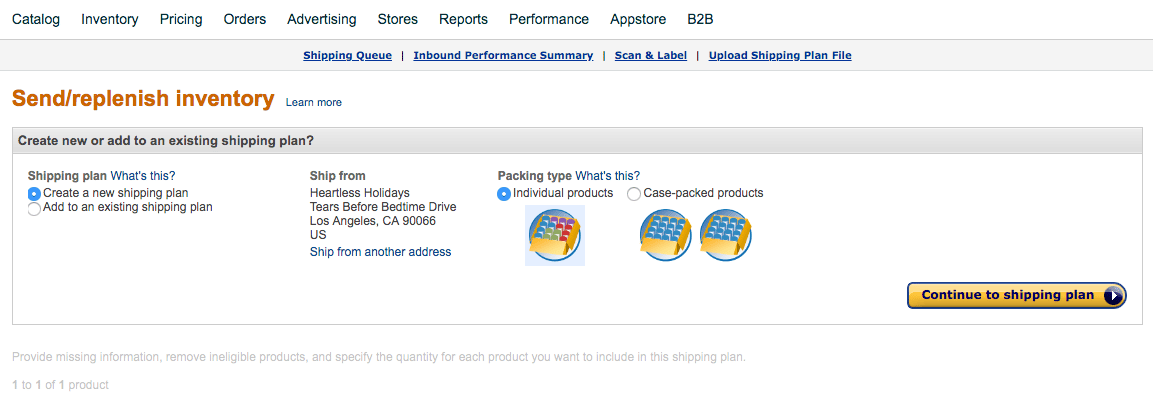This screenshot has width=1153, height=405.
Task: Open the Orders menu
Action: click(245, 20)
